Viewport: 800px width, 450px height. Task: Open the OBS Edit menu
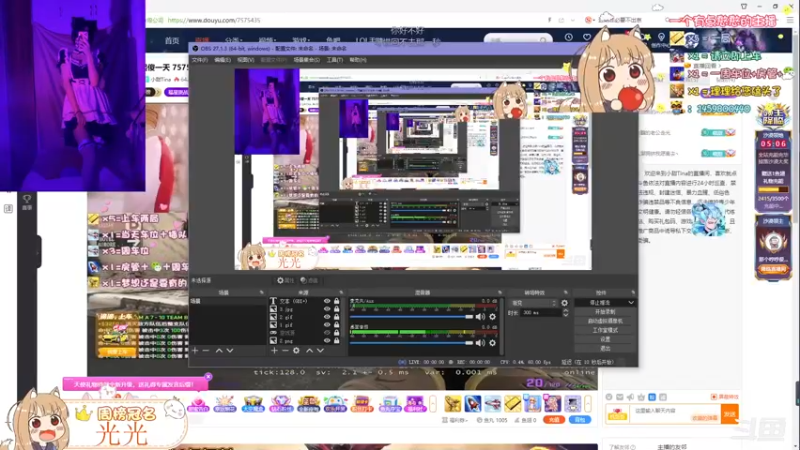(222, 60)
